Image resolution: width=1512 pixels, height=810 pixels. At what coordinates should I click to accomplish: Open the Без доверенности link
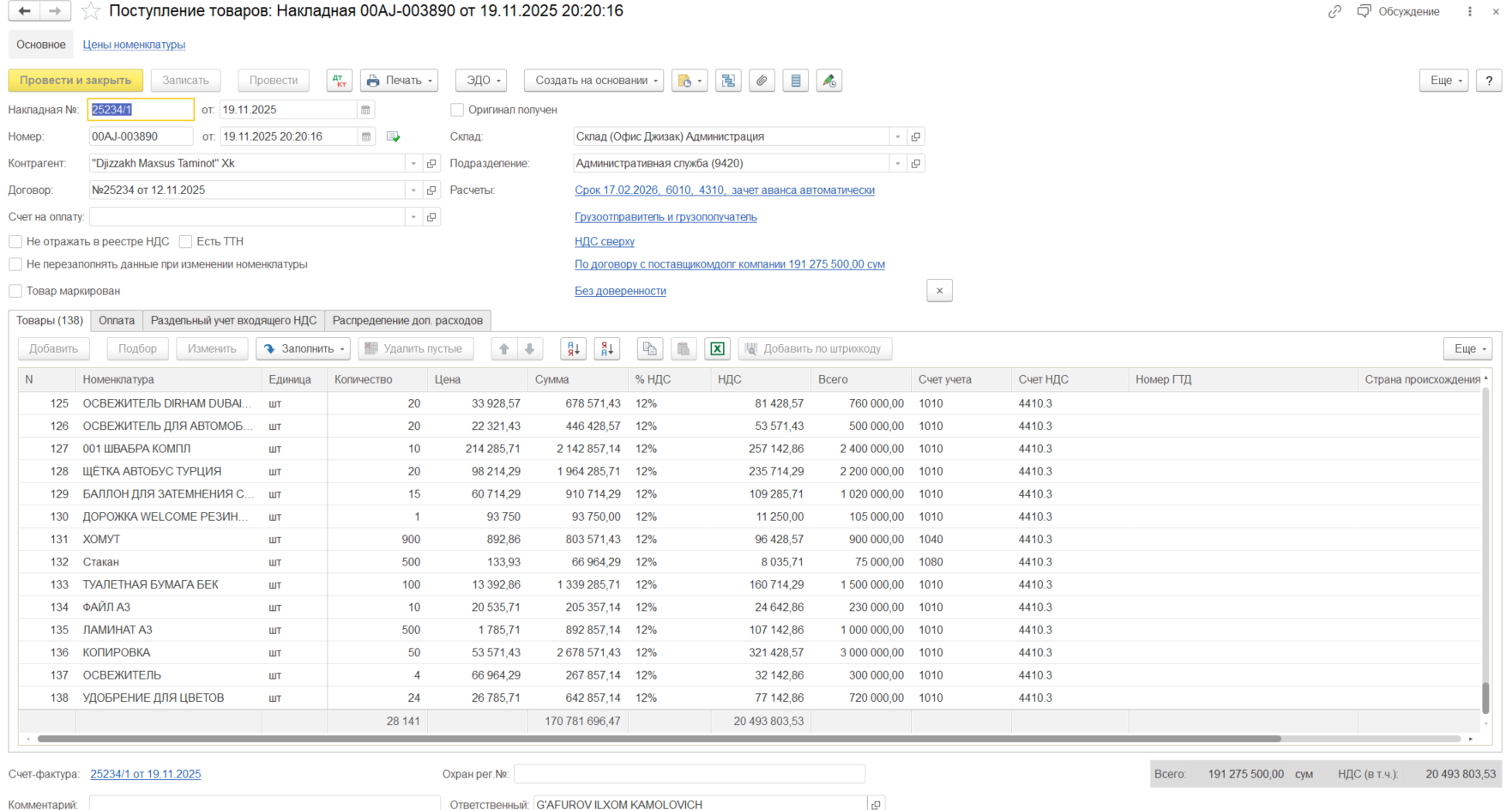click(620, 291)
